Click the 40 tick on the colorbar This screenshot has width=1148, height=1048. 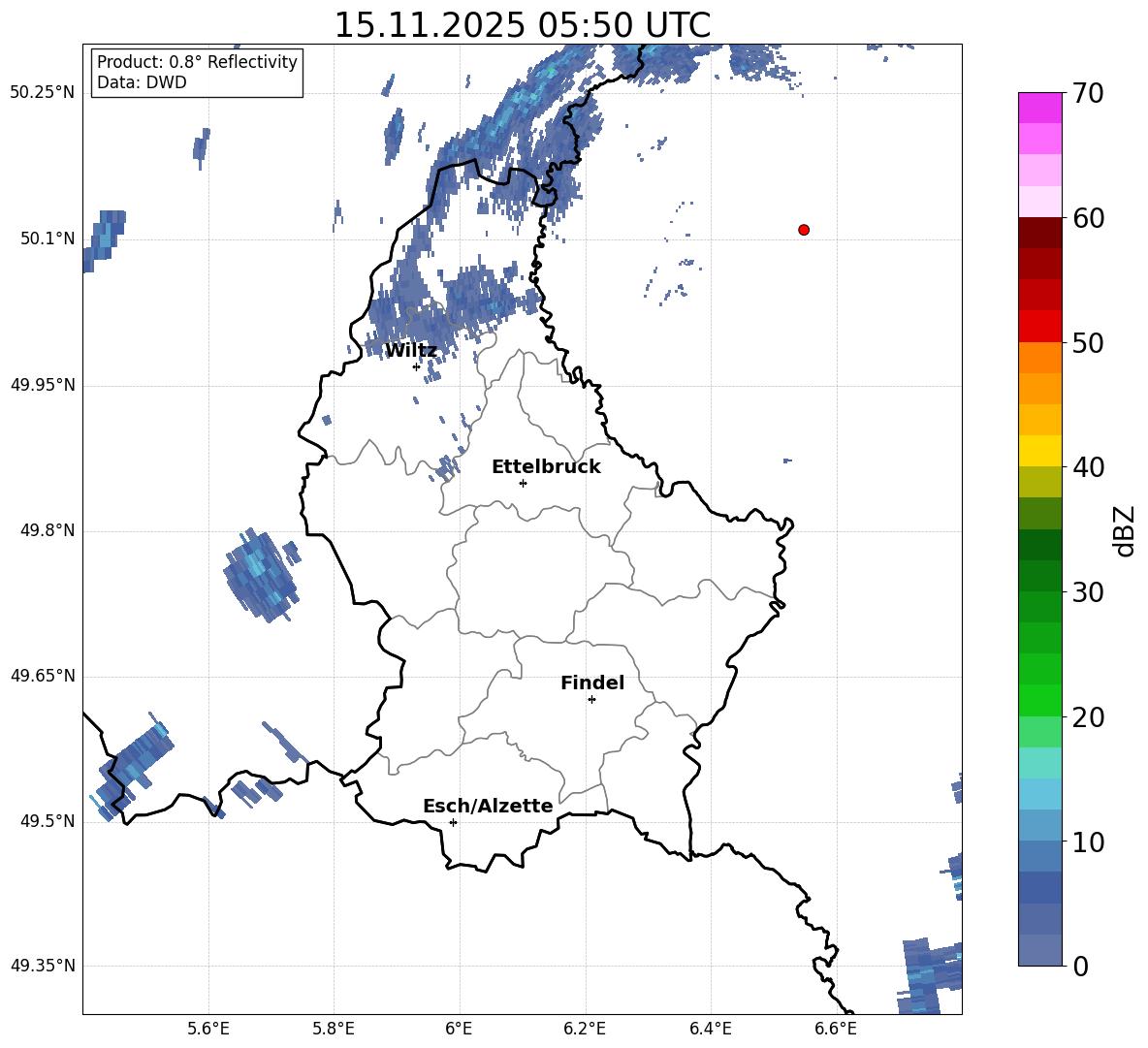pyautogui.click(x=1088, y=467)
